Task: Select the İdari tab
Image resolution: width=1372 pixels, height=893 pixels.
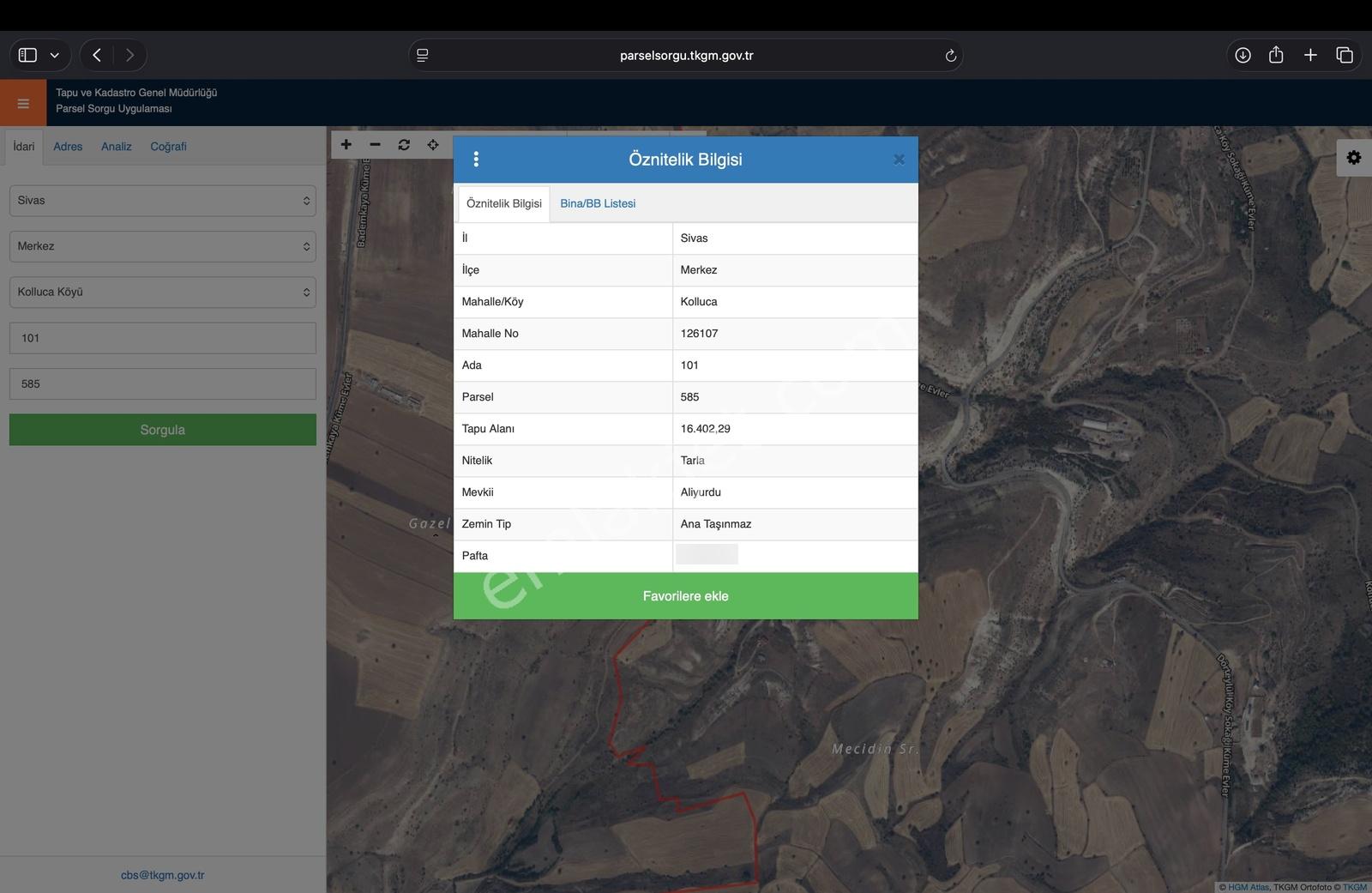Action: tap(24, 147)
